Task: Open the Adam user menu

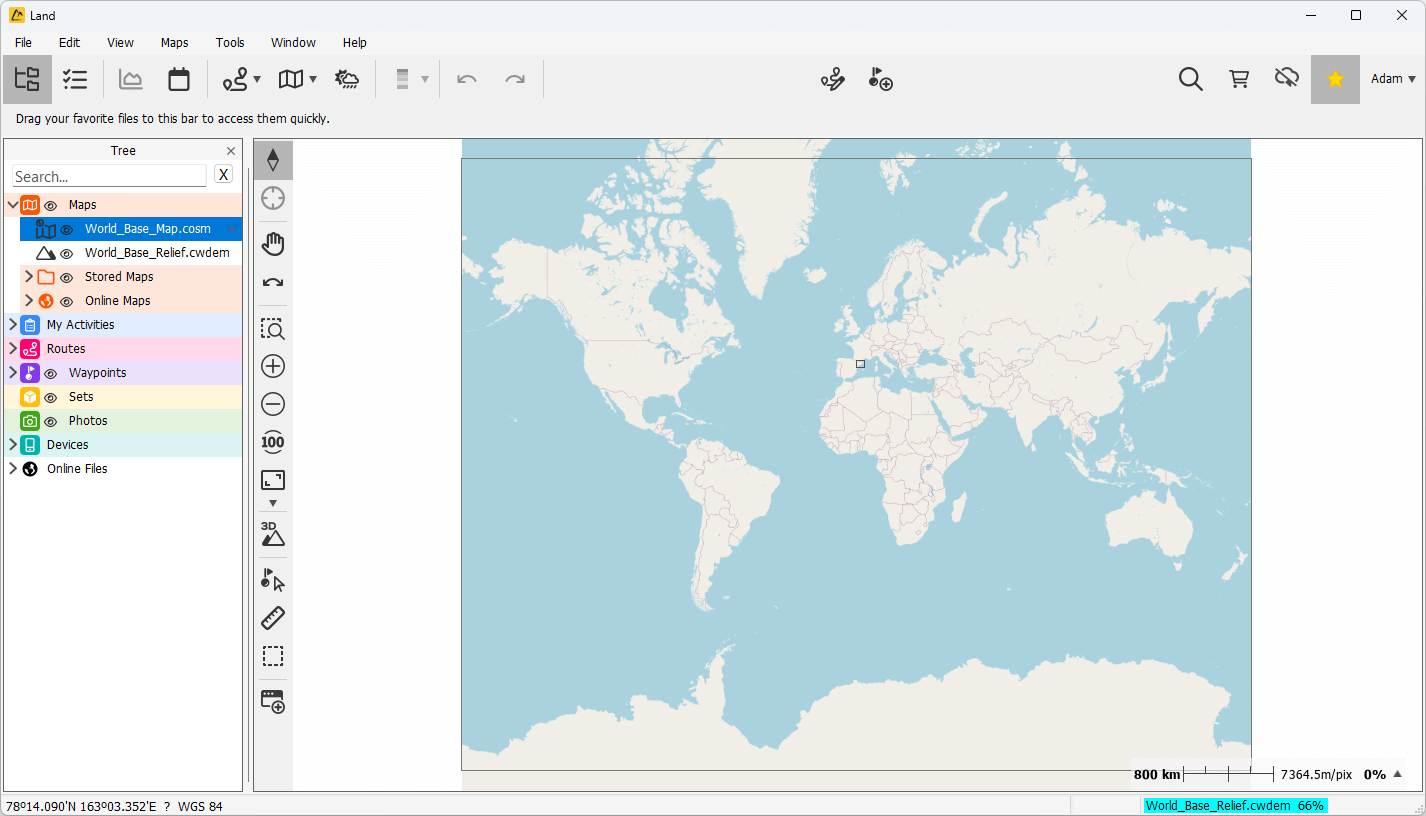Action: click(x=1392, y=78)
